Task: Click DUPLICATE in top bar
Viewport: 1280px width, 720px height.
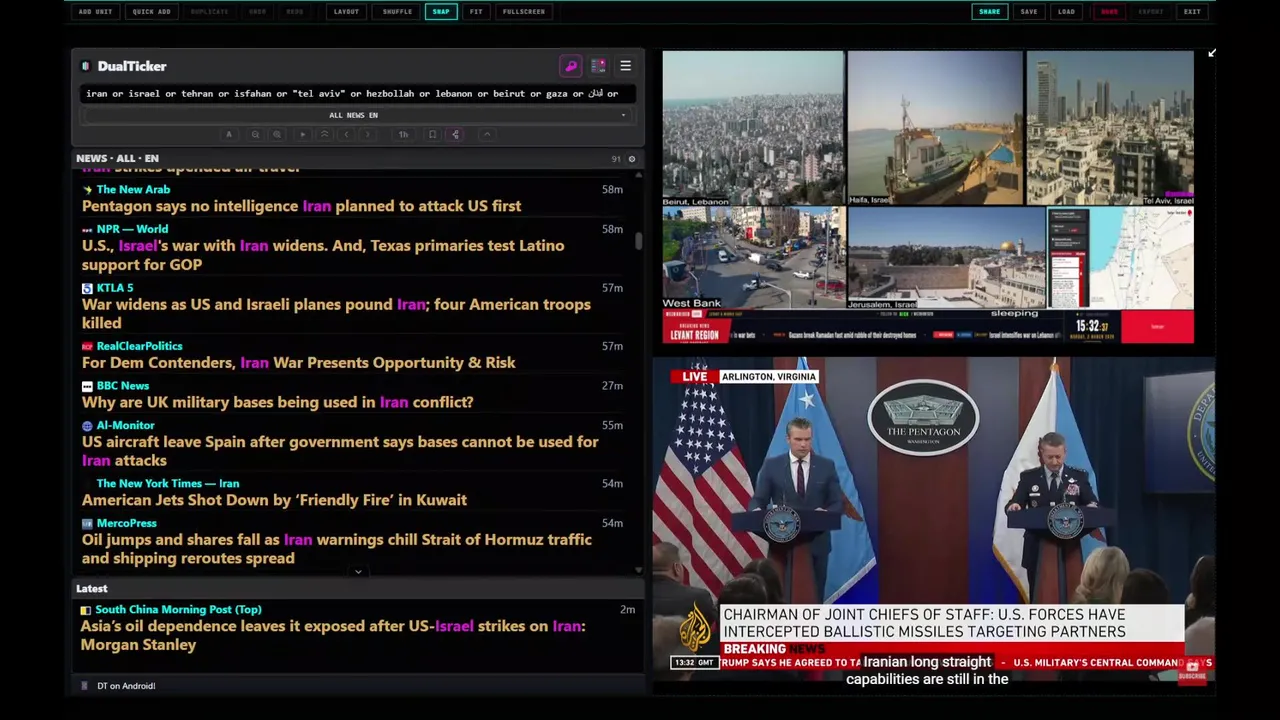Action: [x=209, y=12]
